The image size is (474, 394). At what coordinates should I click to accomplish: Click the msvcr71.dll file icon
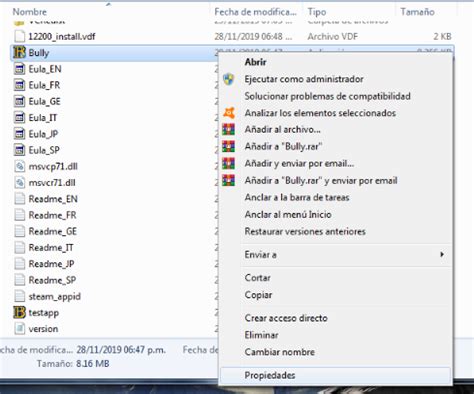pyautogui.click(x=20, y=183)
